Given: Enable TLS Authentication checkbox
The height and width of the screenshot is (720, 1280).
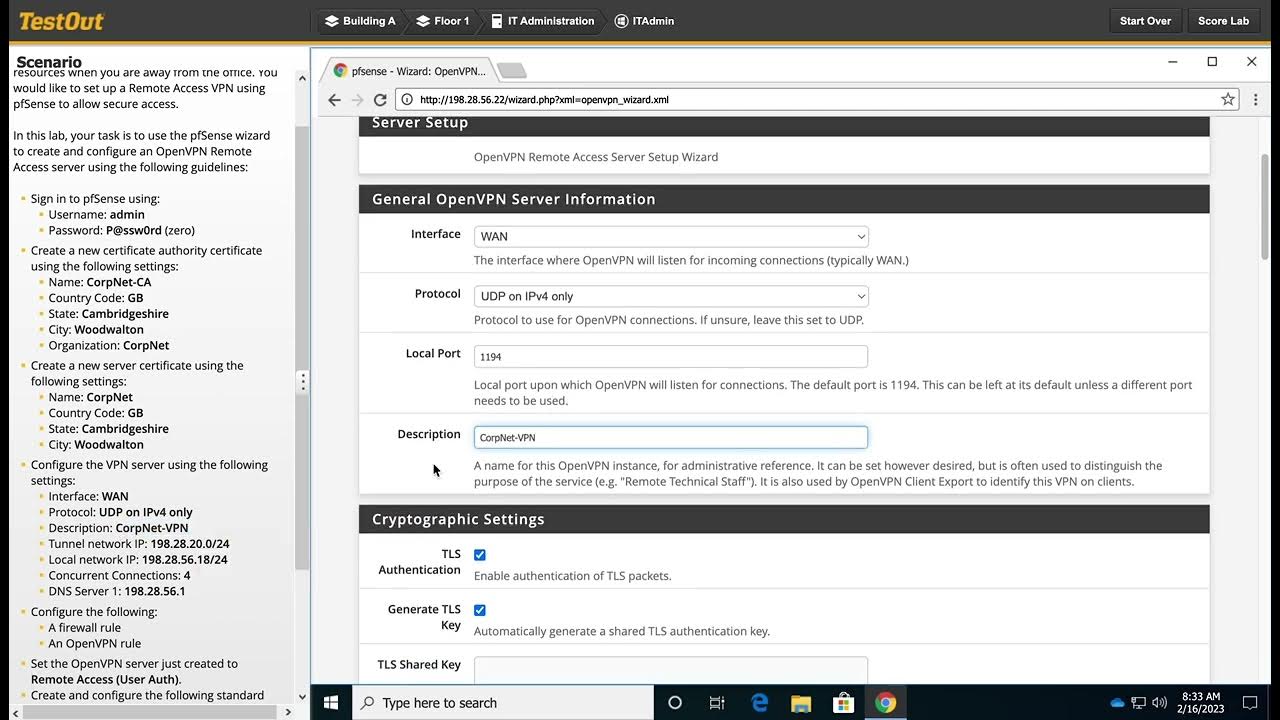Looking at the screenshot, I should click(480, 555).
